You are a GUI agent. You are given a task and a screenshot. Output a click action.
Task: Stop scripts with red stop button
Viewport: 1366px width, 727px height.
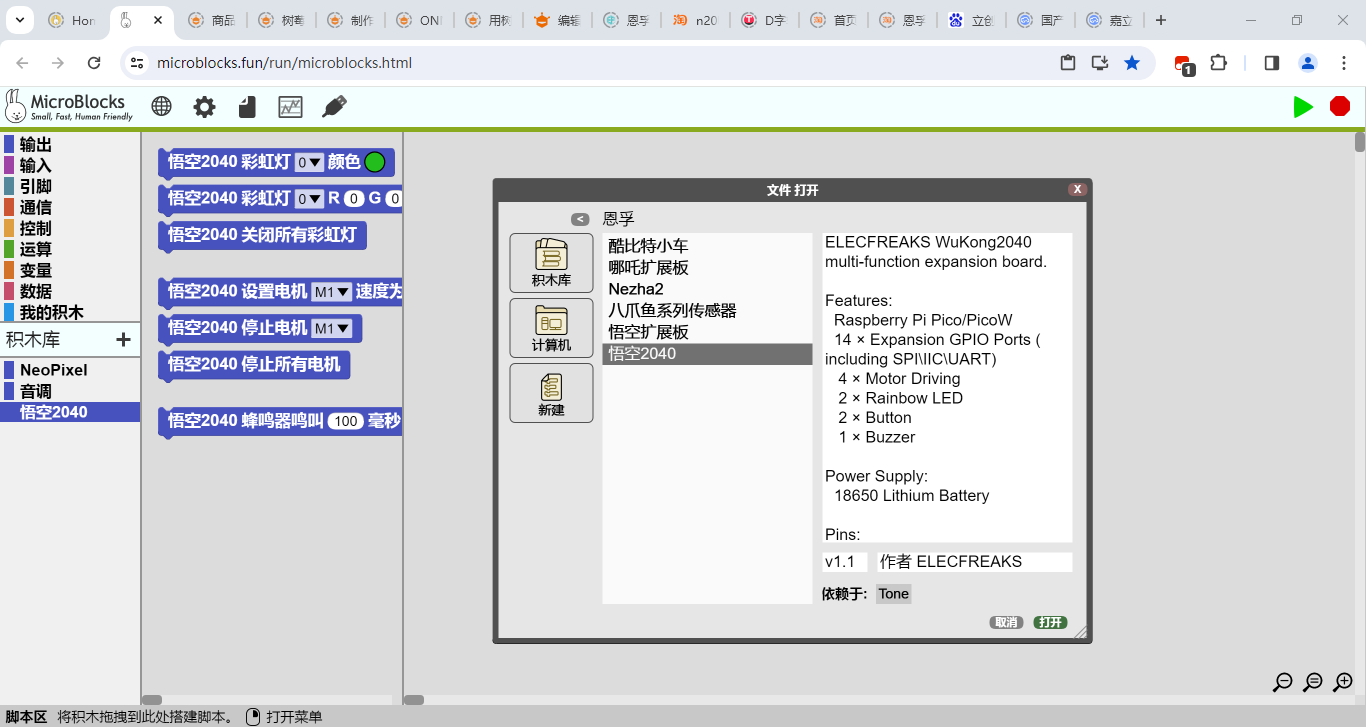click(x=1340, y=107)
